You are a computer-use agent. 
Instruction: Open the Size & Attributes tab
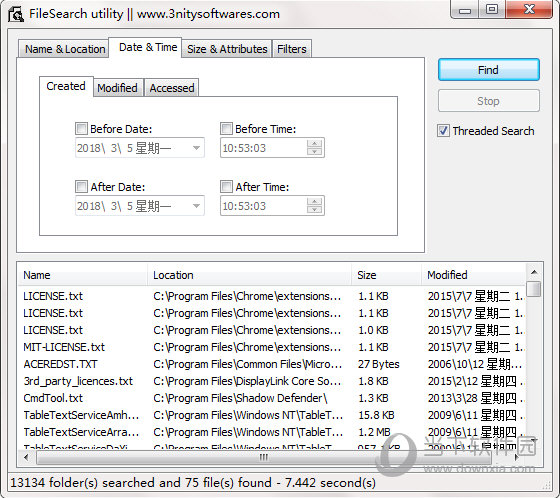(x=227, y=49)
